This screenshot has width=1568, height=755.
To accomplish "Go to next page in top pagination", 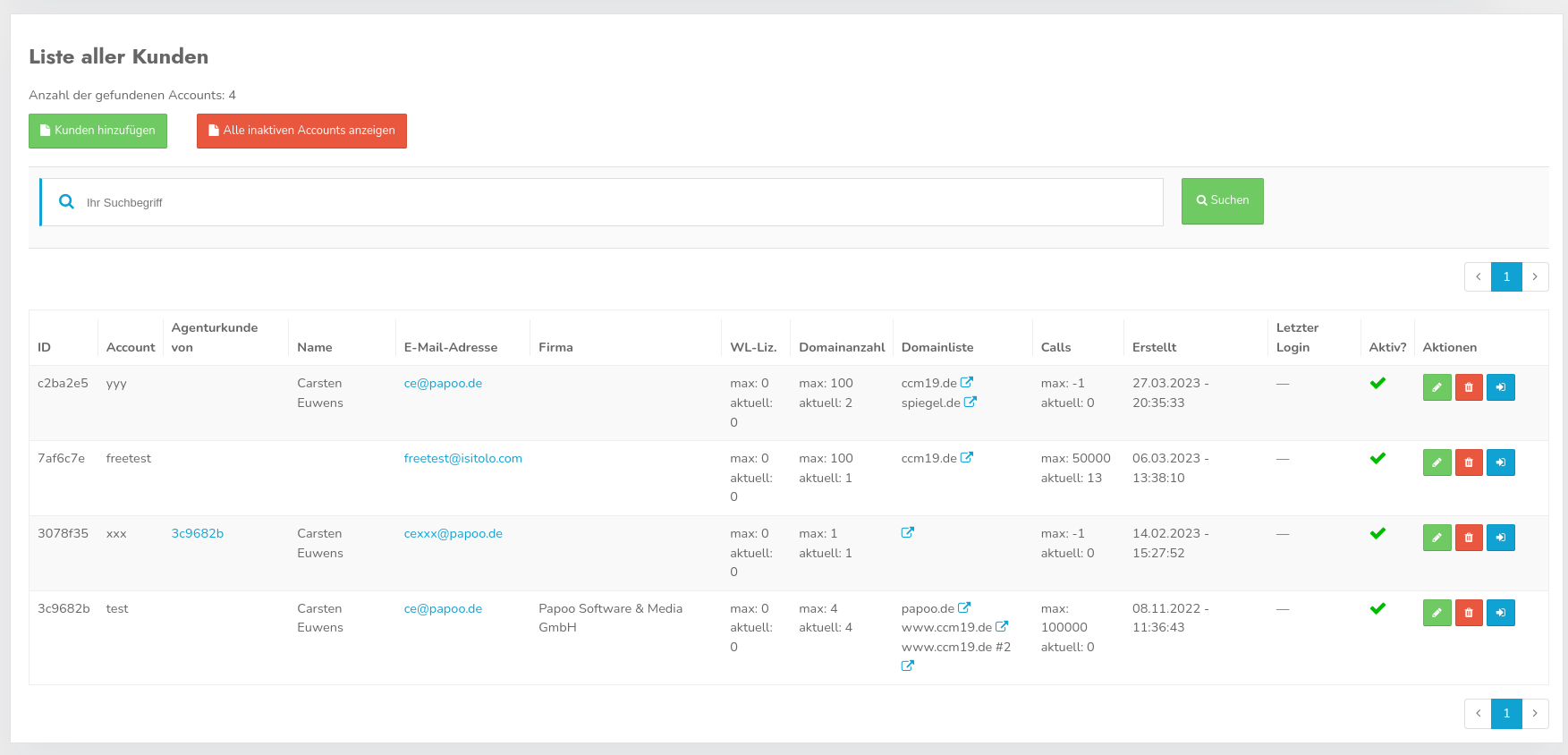I will [x=1535, y=277].
